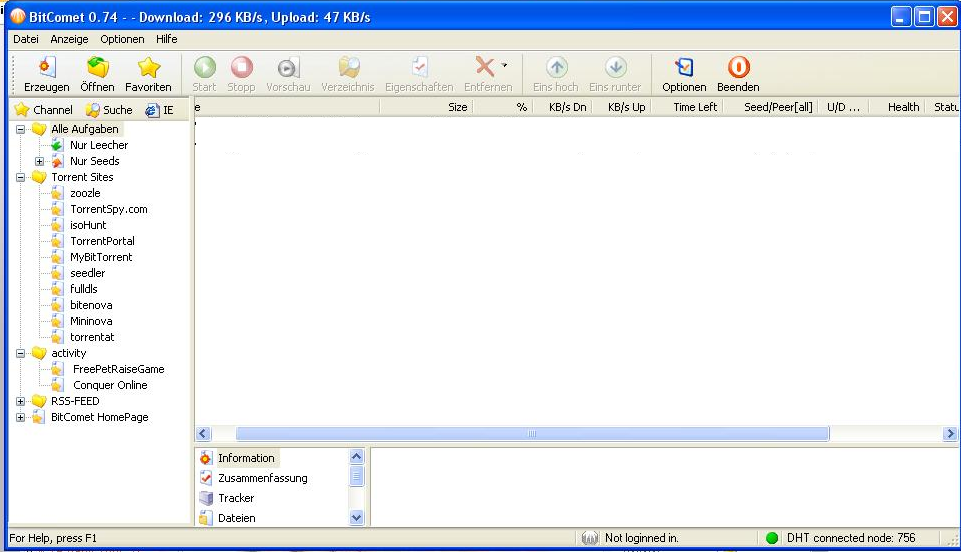Image resolution: width=961 pixels, height=552 pixels.
Task: Open the isoHunt entry
Action: click(88, 225)
